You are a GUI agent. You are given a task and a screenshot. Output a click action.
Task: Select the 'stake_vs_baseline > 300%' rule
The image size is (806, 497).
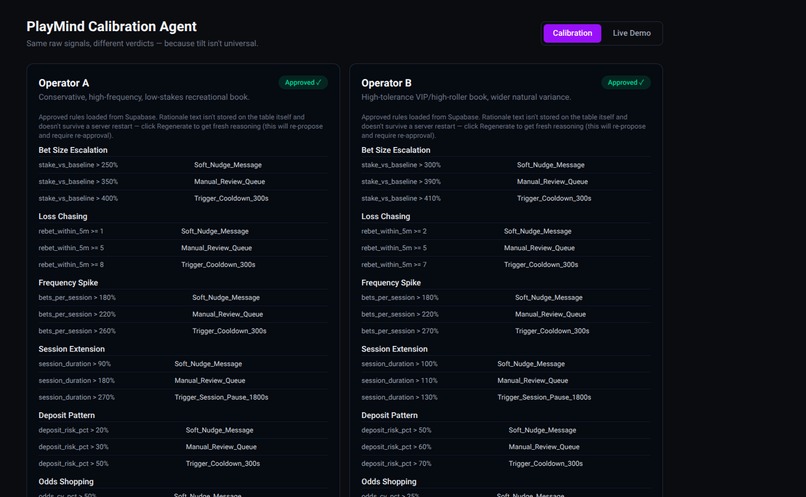coord(401,165)
